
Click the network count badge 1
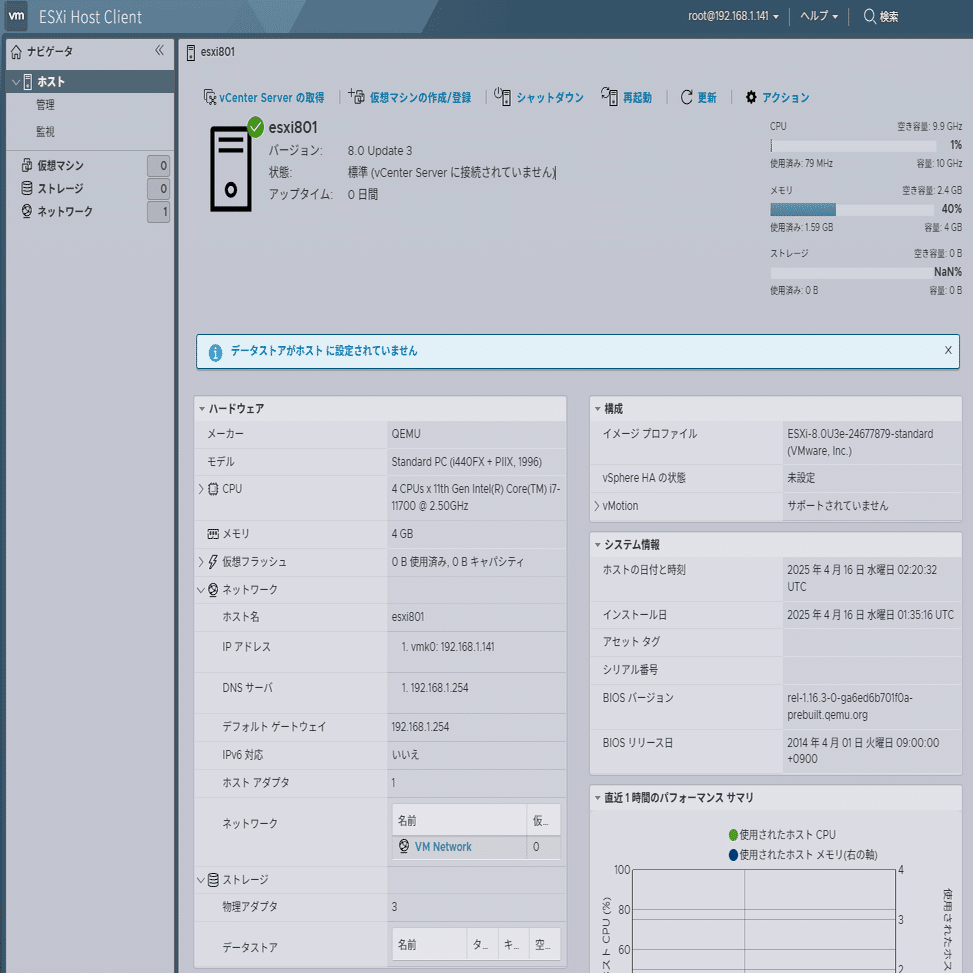(159, 212)
